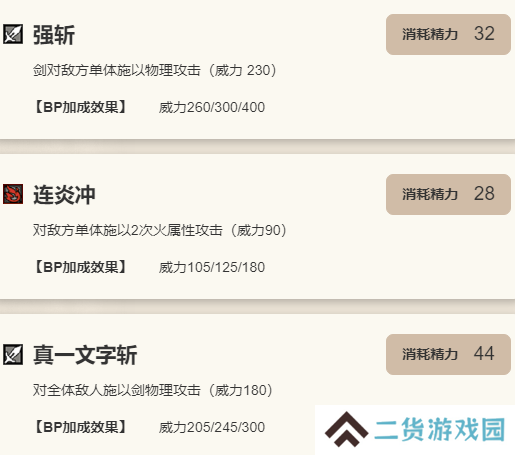Select the 真一文字斩 skill title

click(85, 355)
